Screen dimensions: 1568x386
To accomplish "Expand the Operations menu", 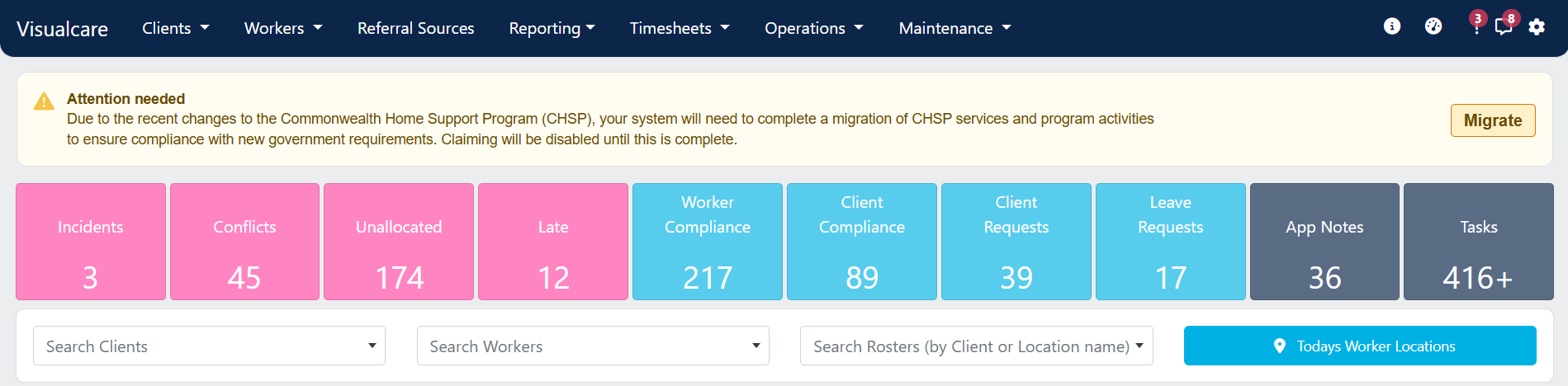I will point(814,28).
